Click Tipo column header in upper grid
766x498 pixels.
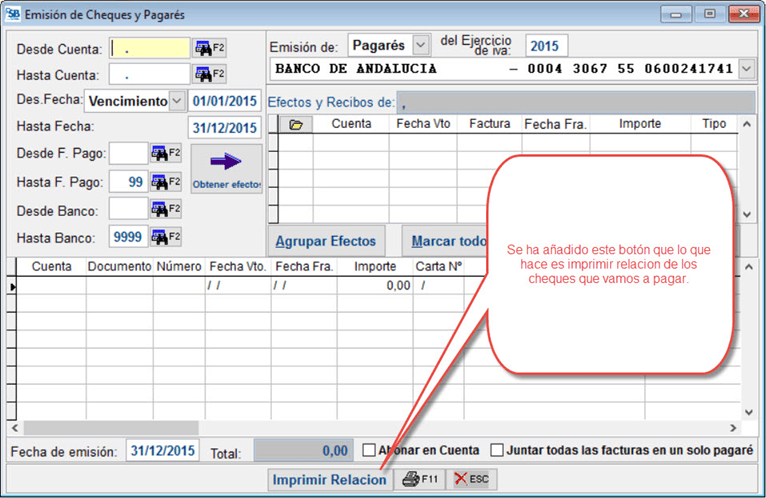click(714, 124)
